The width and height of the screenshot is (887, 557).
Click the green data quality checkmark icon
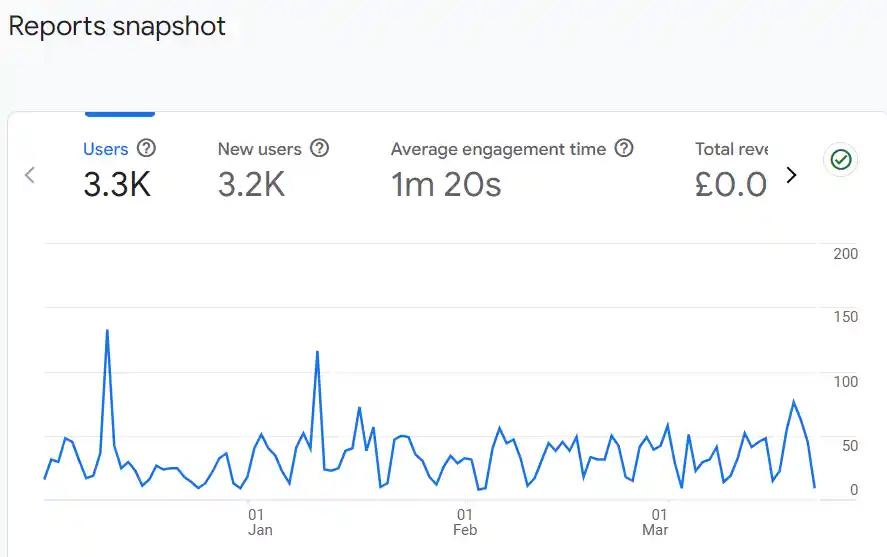point(841,160)
